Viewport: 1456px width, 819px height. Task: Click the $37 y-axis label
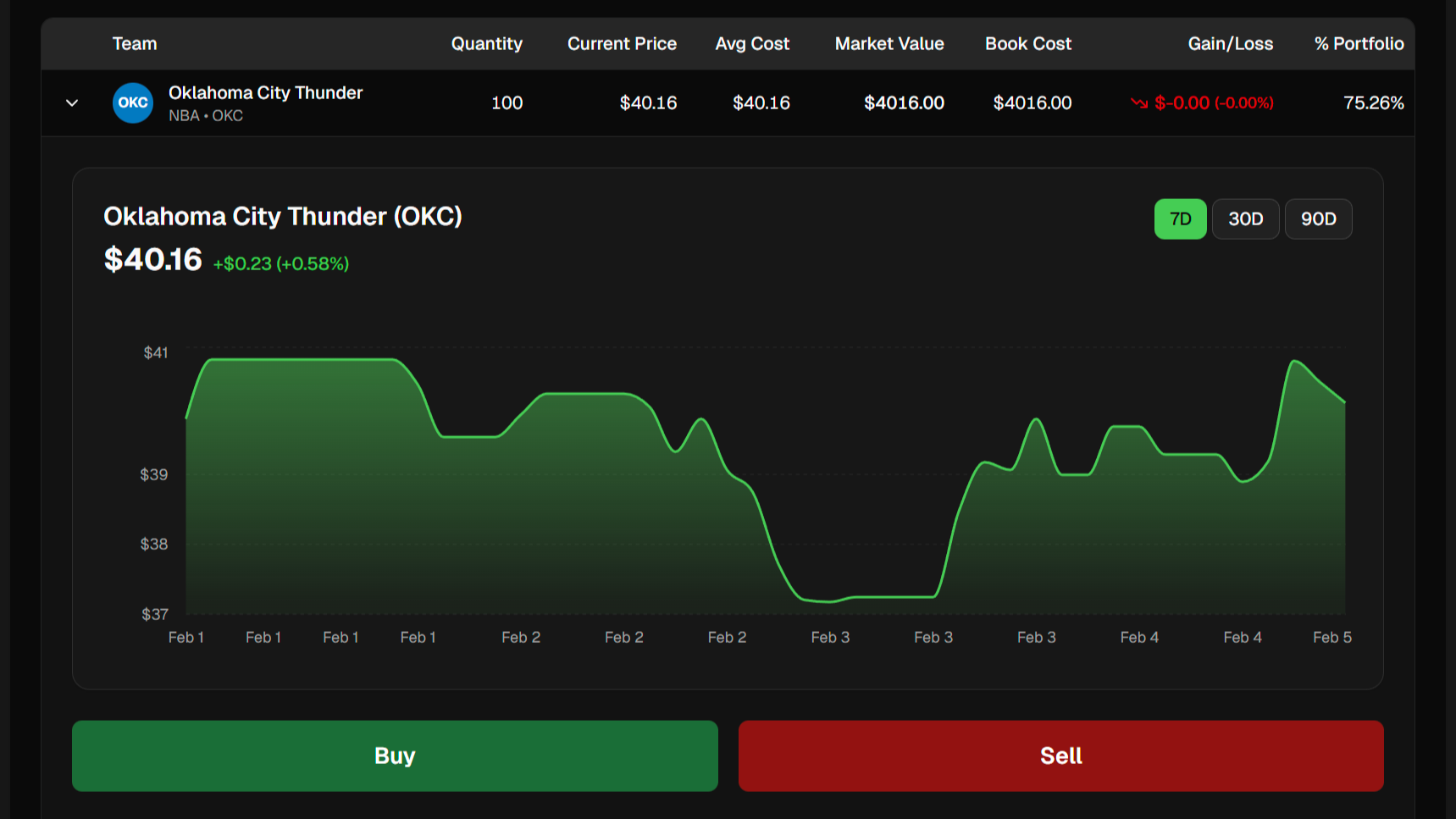155,615
